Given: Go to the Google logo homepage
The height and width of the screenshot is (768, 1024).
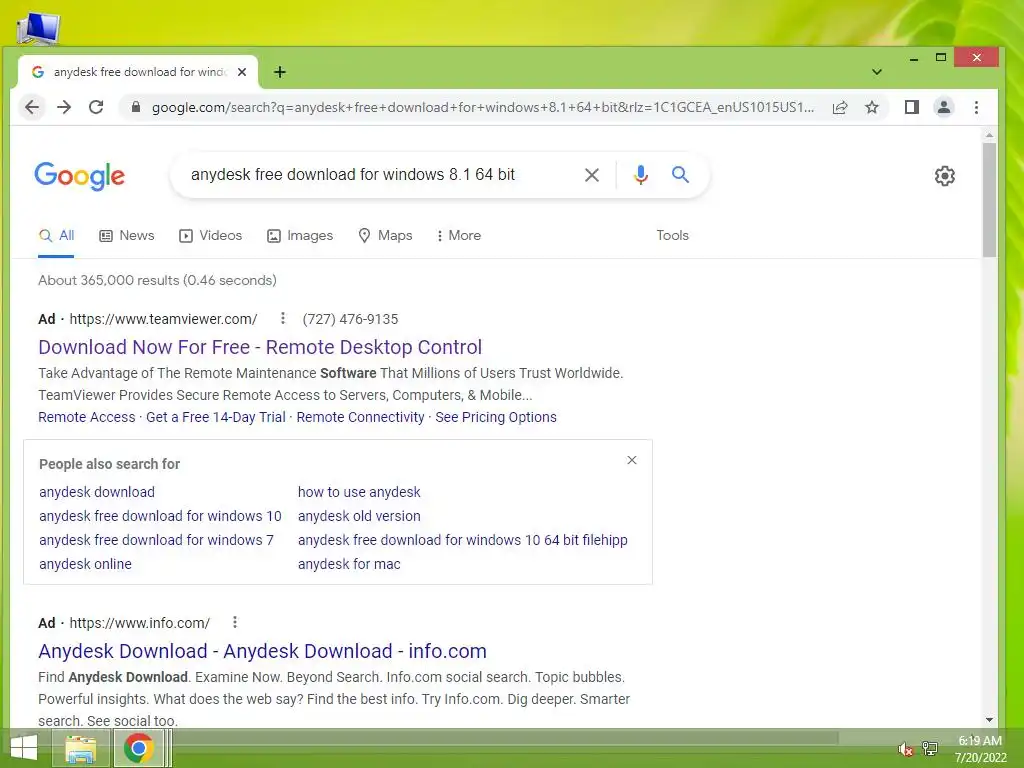Looking at the screenshot, I should pos(80,176).
